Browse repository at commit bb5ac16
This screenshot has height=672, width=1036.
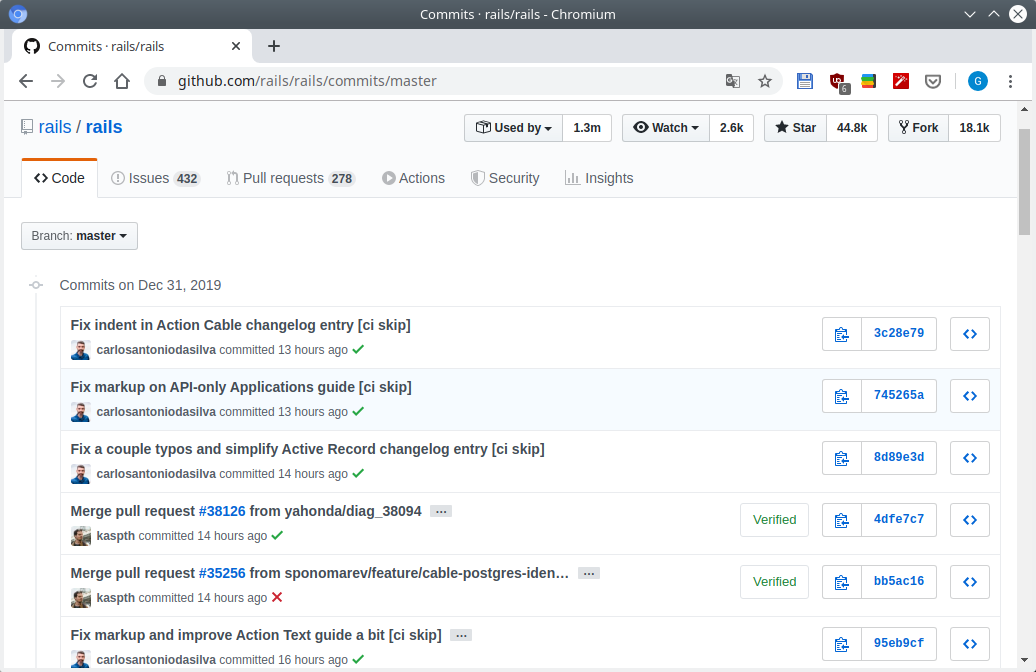click(x=969, y=582)
